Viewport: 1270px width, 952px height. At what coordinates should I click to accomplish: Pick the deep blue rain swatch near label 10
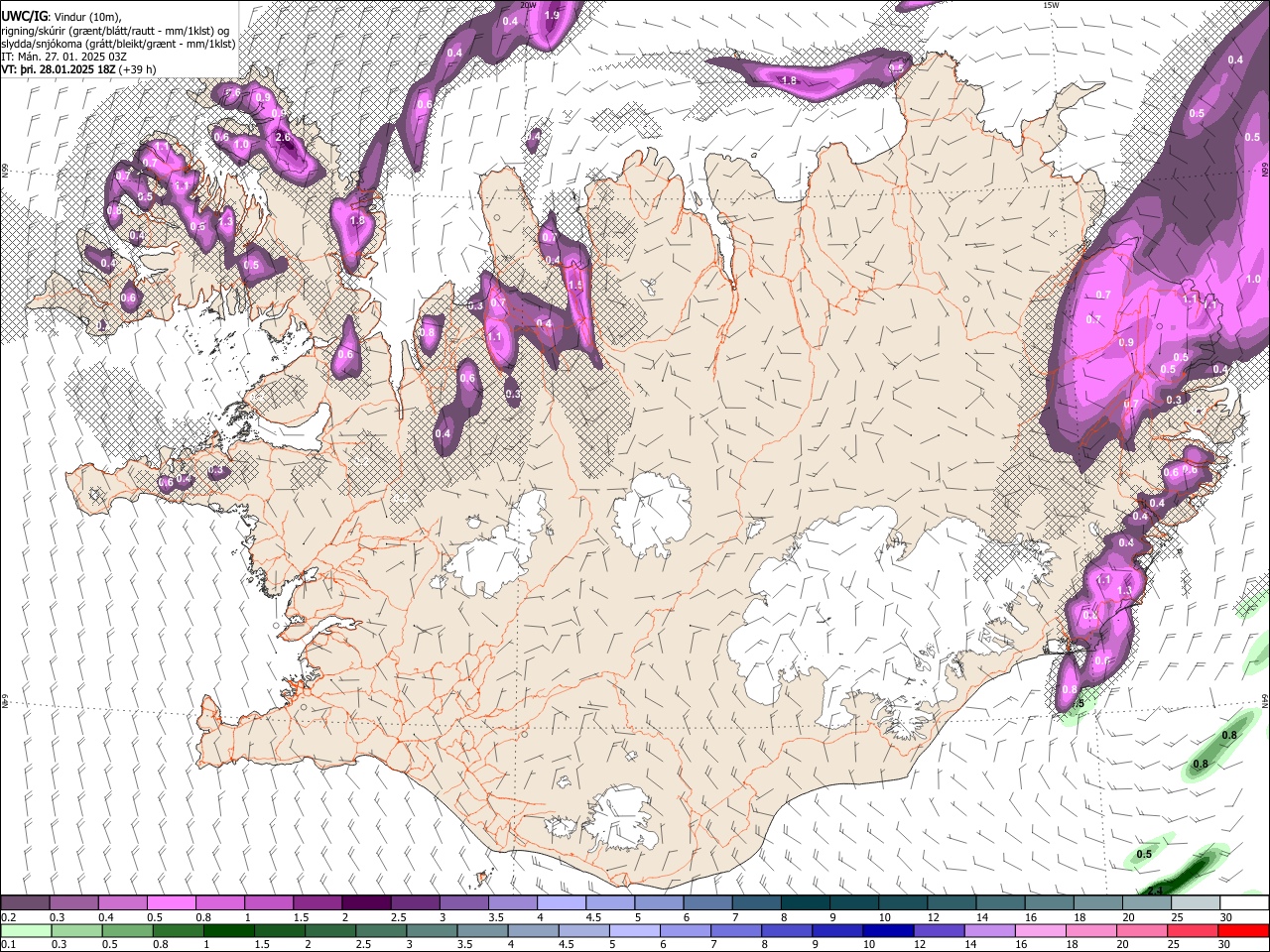point(887,930)
